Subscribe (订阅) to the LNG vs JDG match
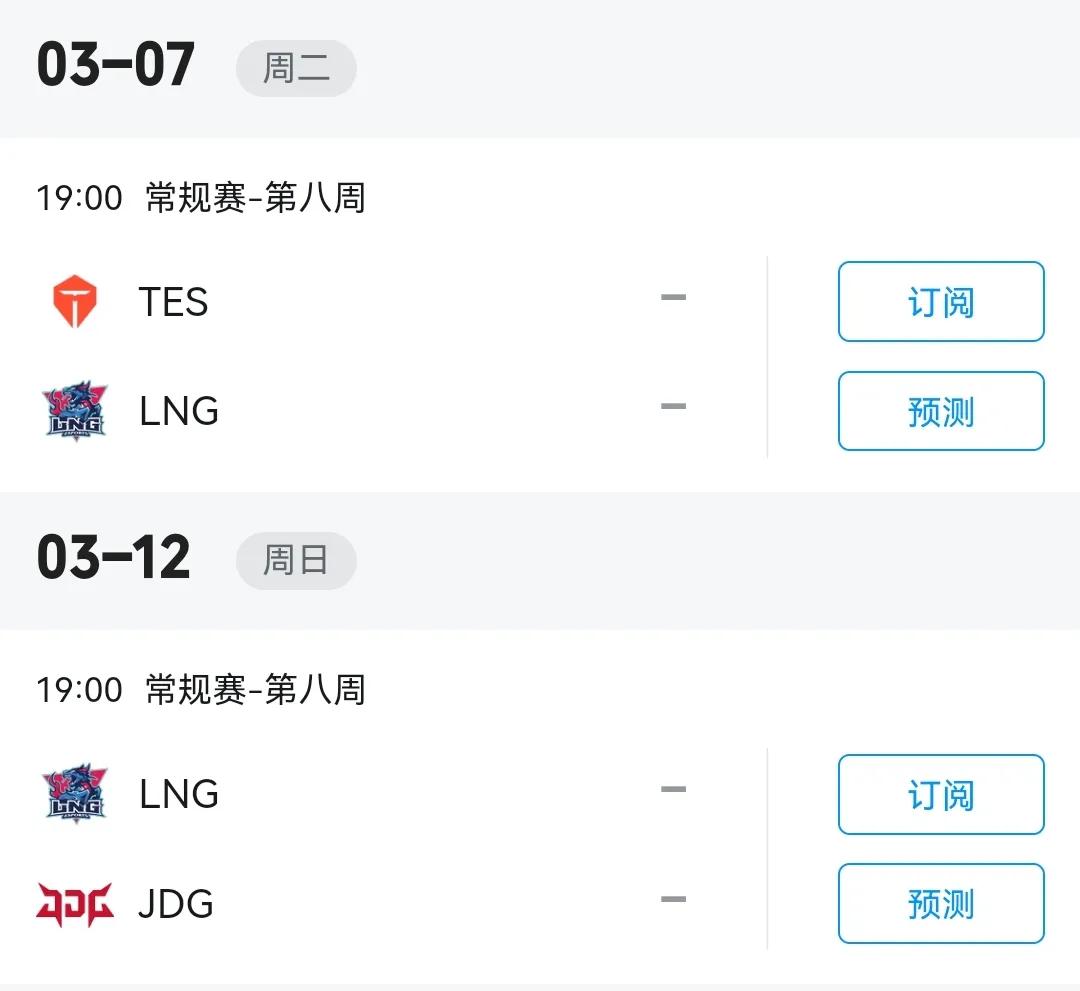This screenshot has height=991, width=1080. (x=940, y=794)
